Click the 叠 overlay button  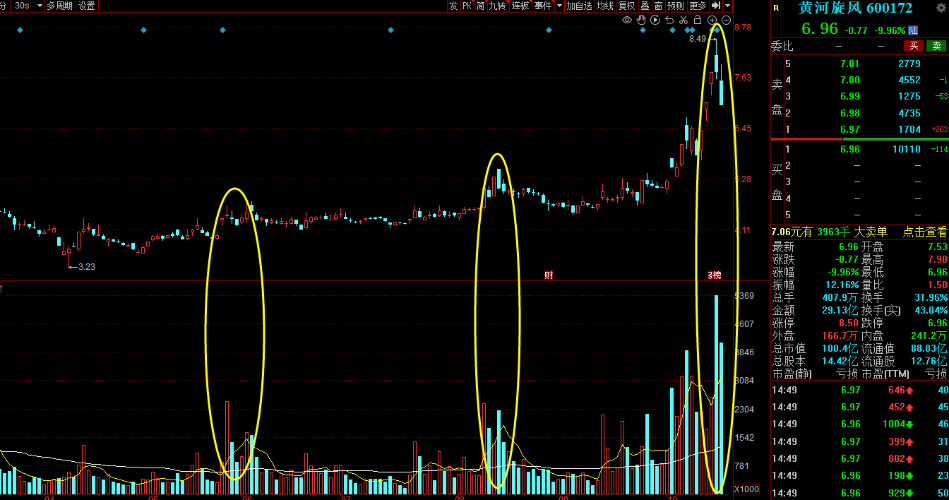click(x=645, y=5)
